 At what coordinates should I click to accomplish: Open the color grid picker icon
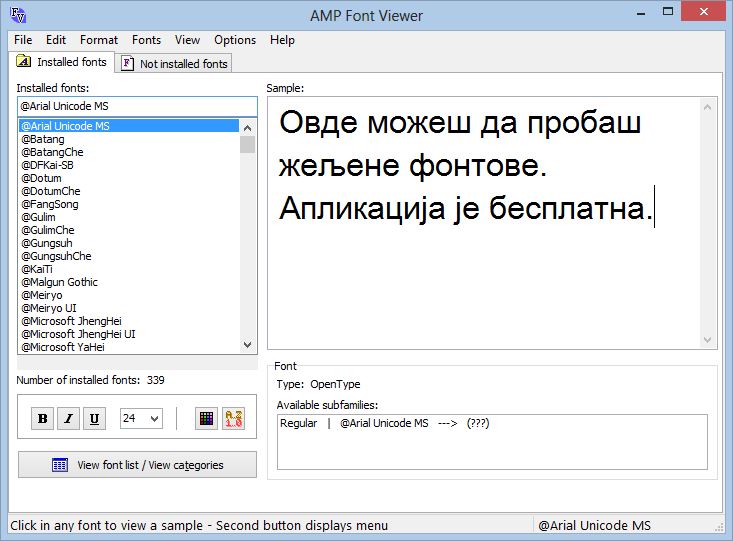click(x=206, y=419)
